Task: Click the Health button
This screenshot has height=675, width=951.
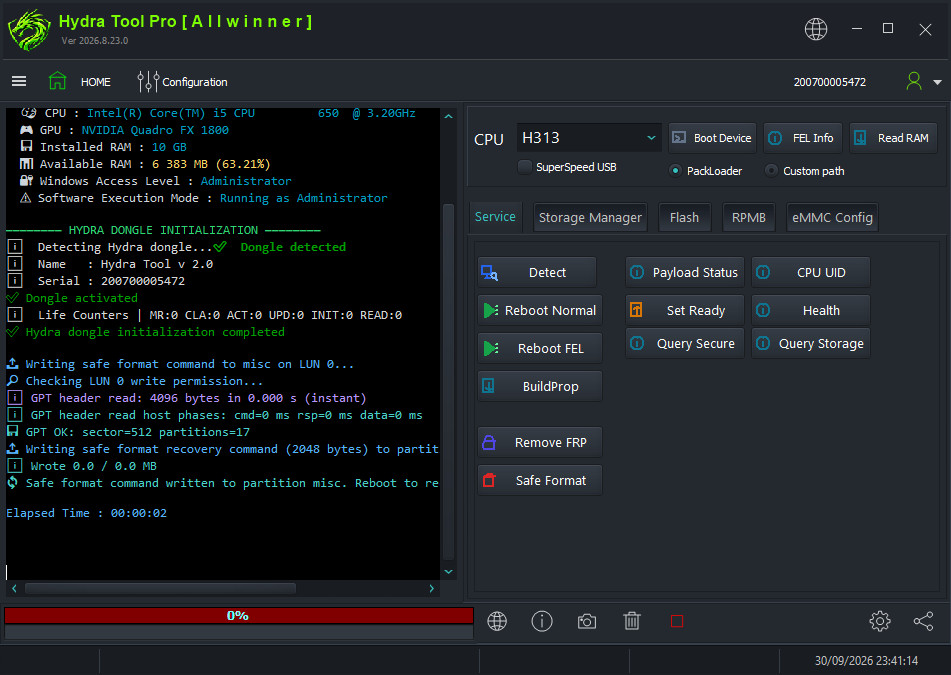Action: coord(811,311)
